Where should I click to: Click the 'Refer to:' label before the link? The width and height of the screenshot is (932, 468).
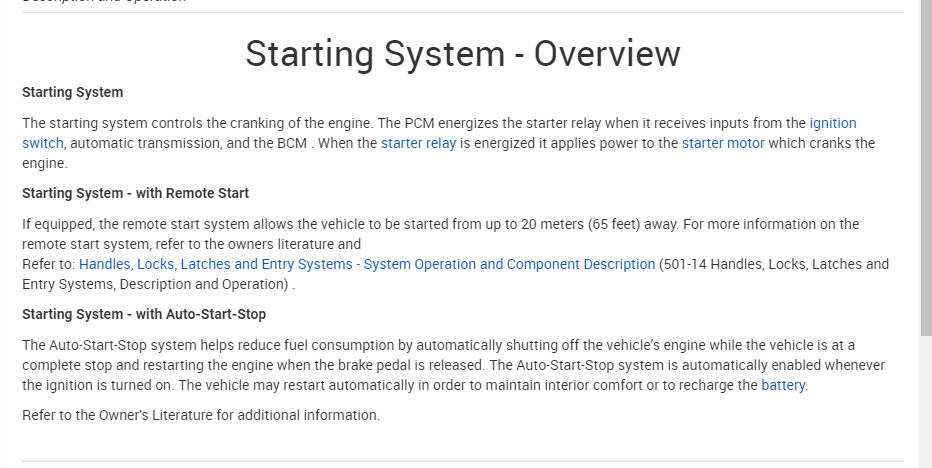tap(48, 264)
